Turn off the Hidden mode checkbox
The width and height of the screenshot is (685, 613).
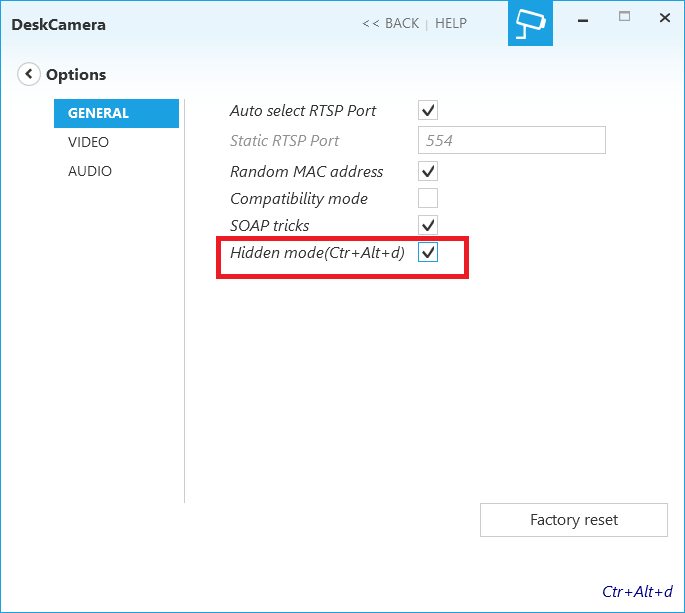coord(428,253)
